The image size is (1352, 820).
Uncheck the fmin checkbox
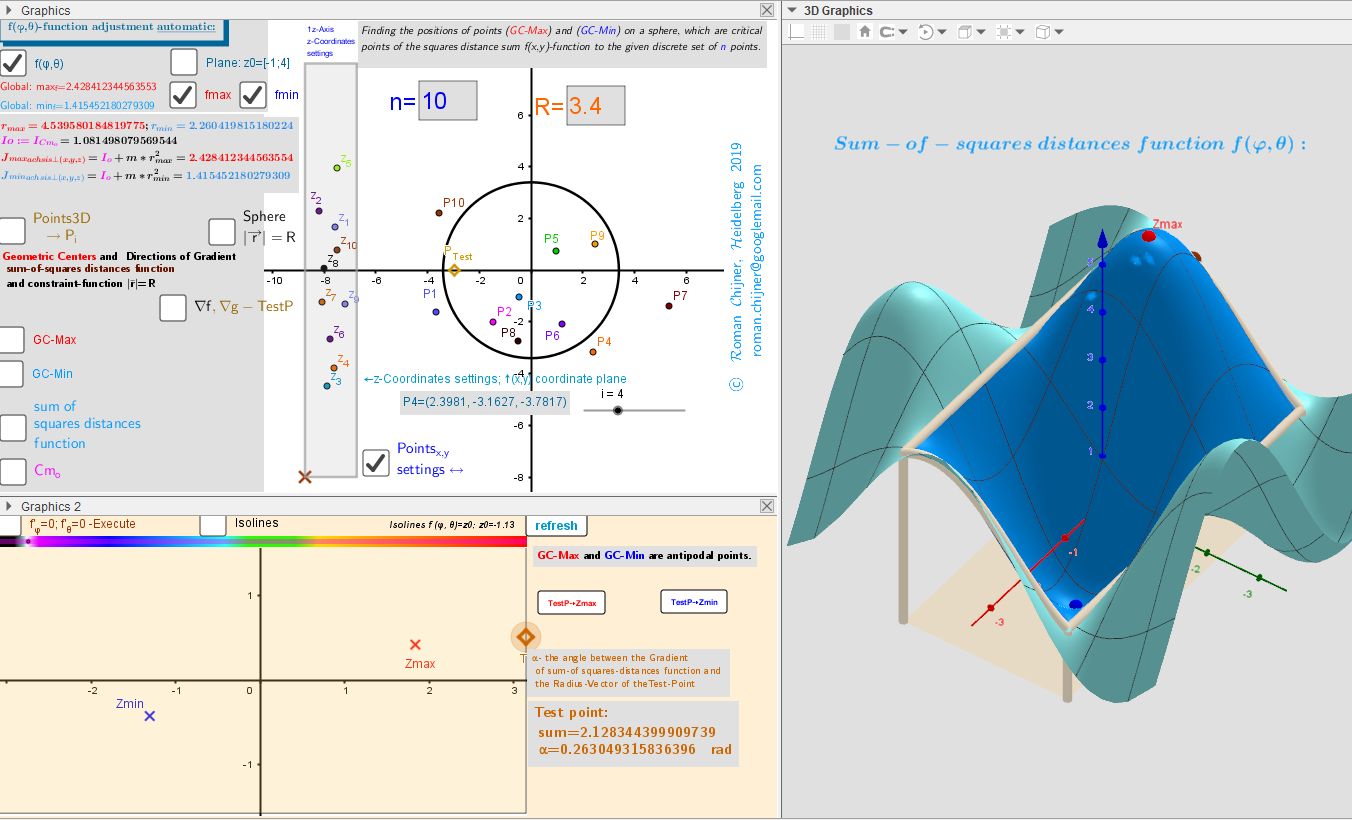(x=253, y=95)
